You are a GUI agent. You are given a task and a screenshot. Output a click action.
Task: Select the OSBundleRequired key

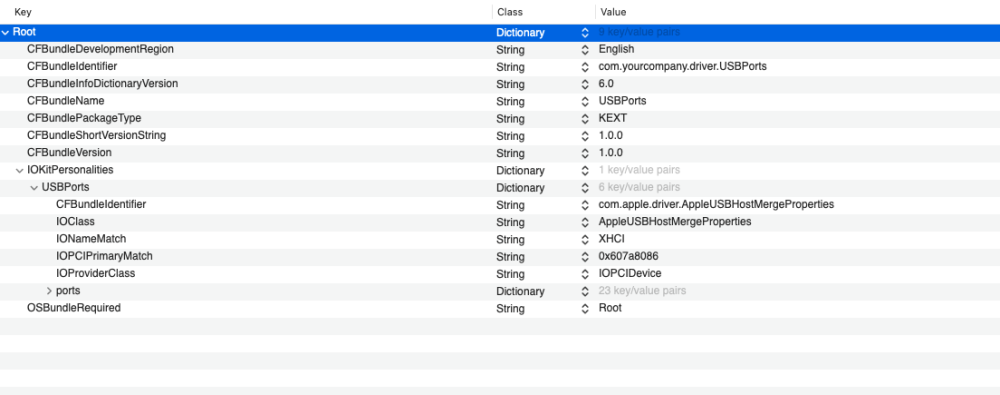click(73, 308)
